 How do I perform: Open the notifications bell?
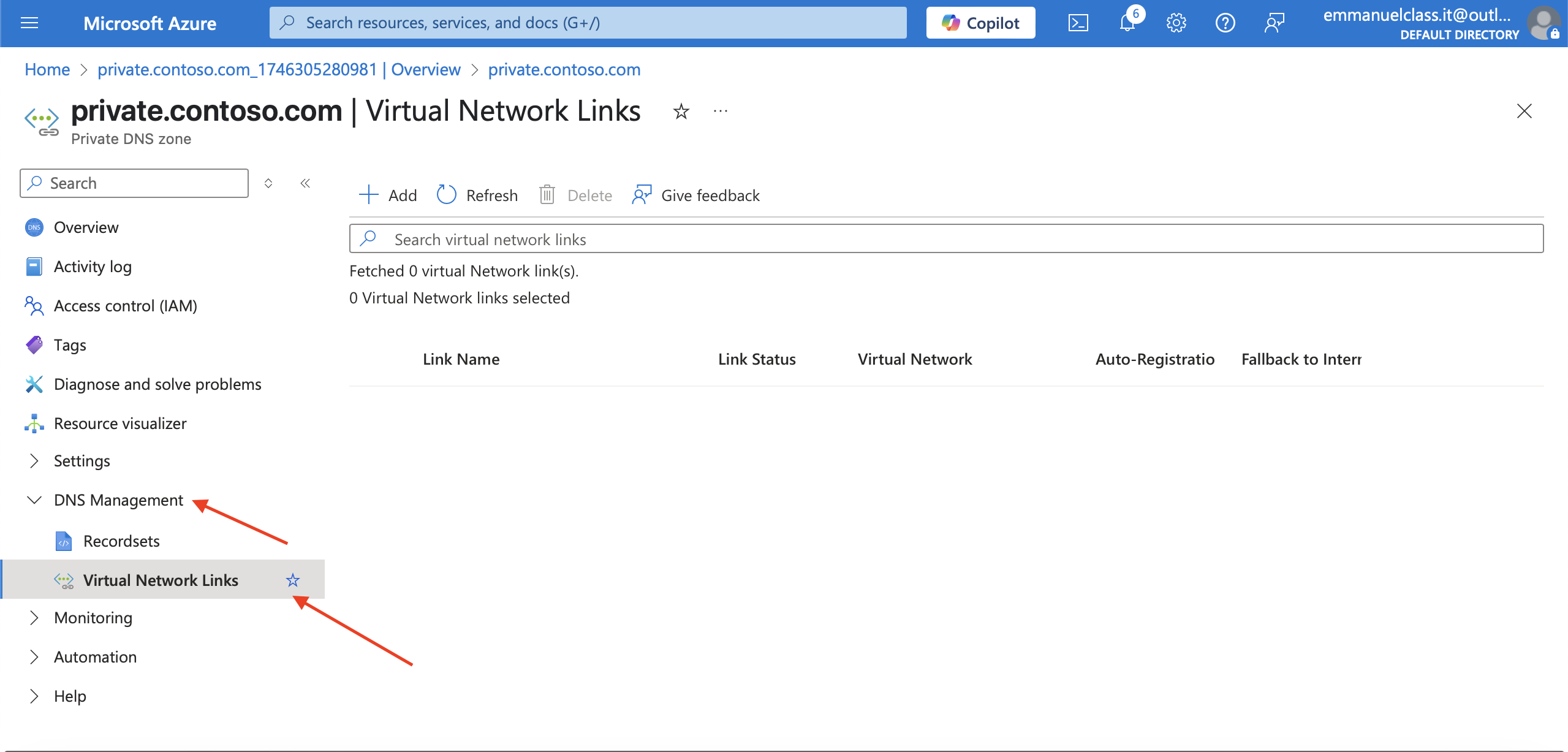tap(1127, 23)
